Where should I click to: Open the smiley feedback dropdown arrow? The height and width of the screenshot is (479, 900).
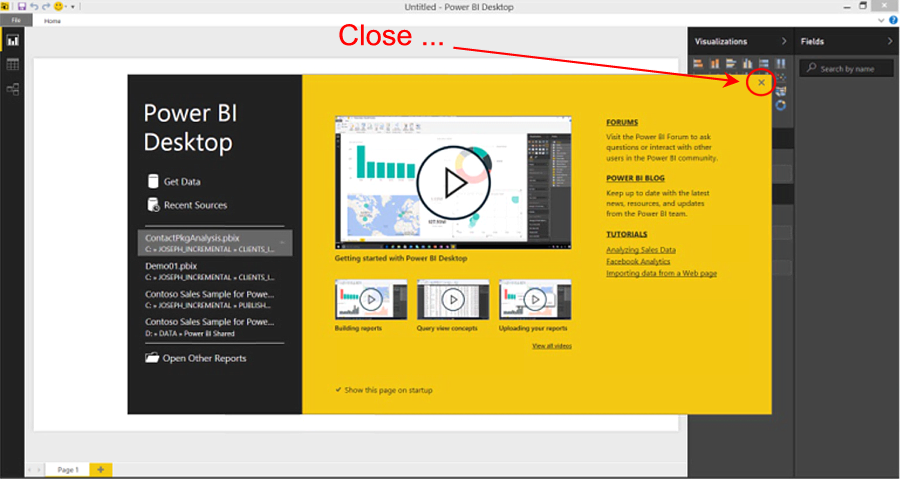[x=66, y=7]
